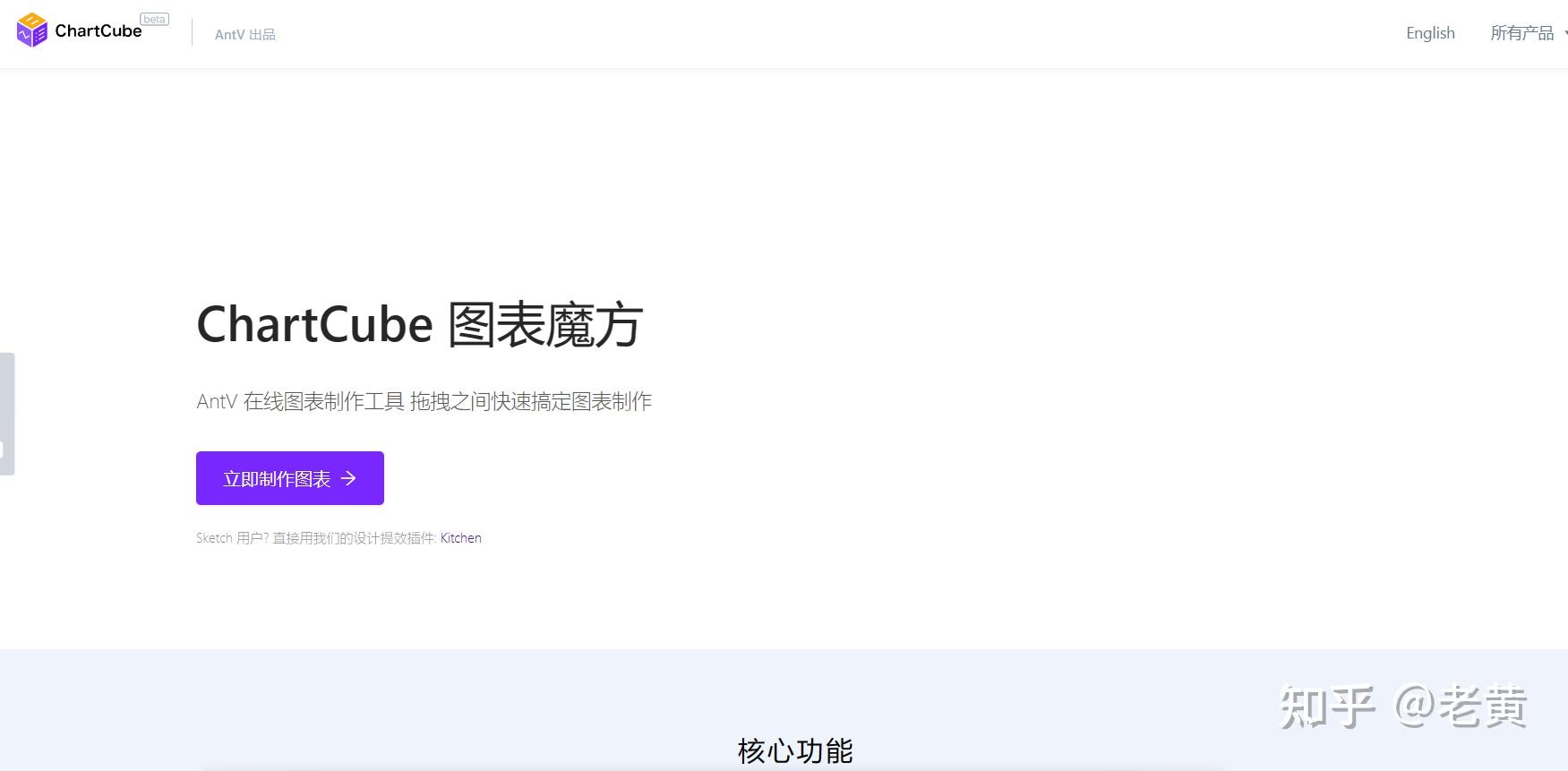This screenshot has height=771, width=1568.
Task: Click the ChartCube name in the header
Action: [x=99, y=31]
